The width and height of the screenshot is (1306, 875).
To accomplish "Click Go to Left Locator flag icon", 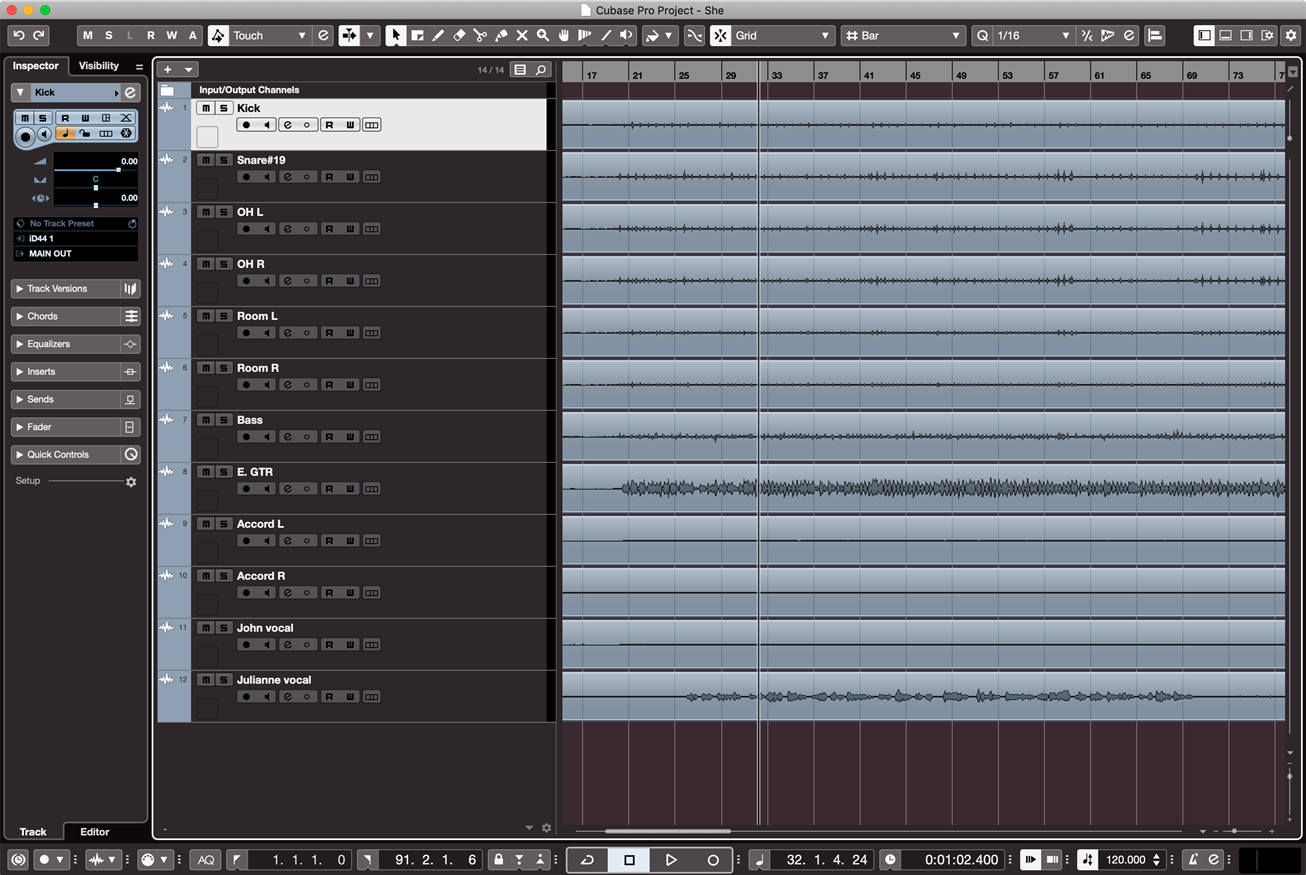I will 236,859.
